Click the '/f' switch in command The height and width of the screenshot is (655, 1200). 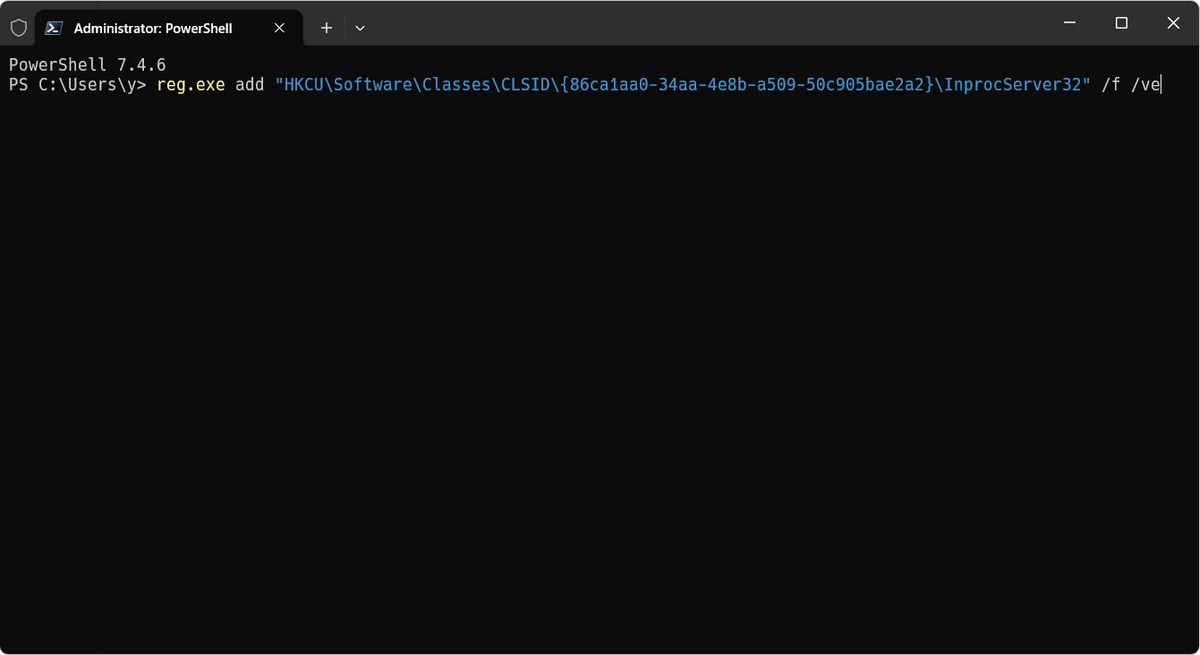tap(1111, 85)
